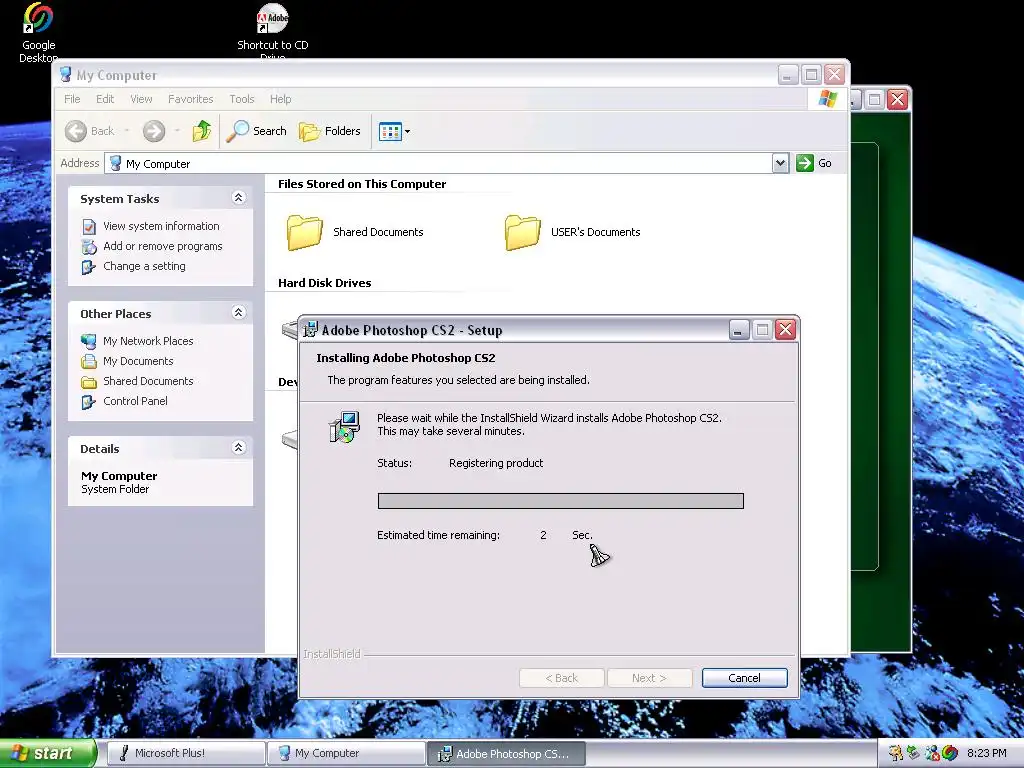Click the Windows Start button
Image resolution: width=1024 pixels, height=768 pixels.
click(x=48, y=753)
